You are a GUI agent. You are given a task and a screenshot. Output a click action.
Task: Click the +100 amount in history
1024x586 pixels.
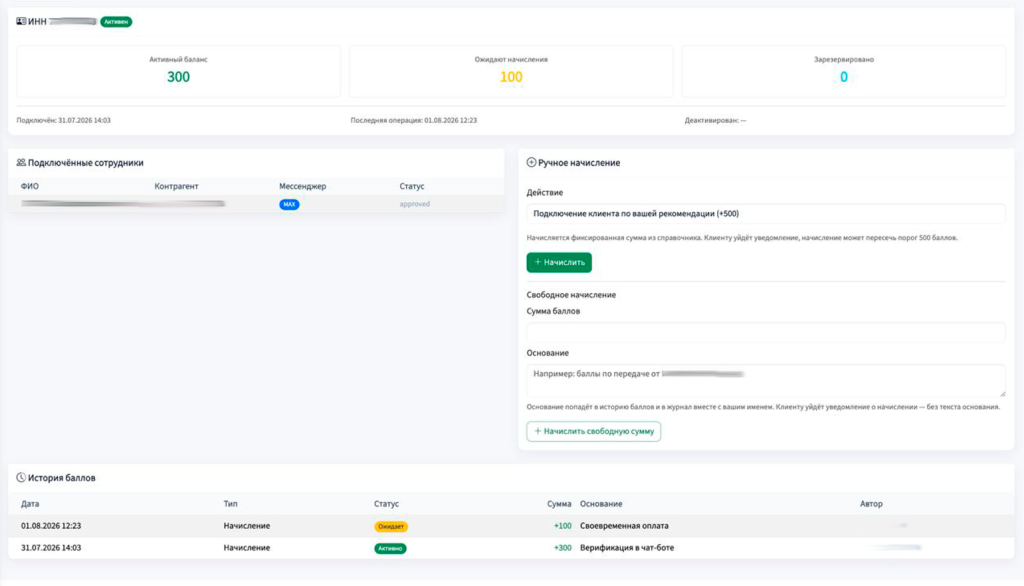click(x=562, y=526)
